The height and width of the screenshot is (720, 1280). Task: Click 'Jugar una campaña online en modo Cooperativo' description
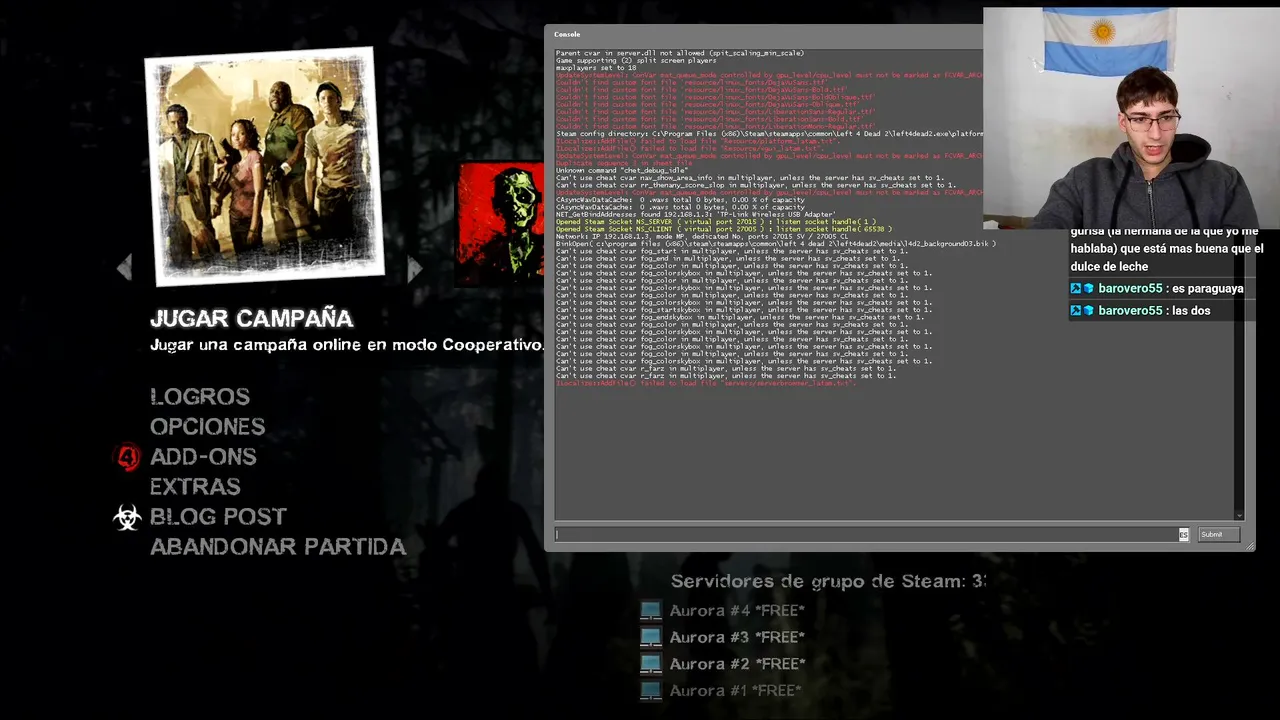tap(346, 345)
